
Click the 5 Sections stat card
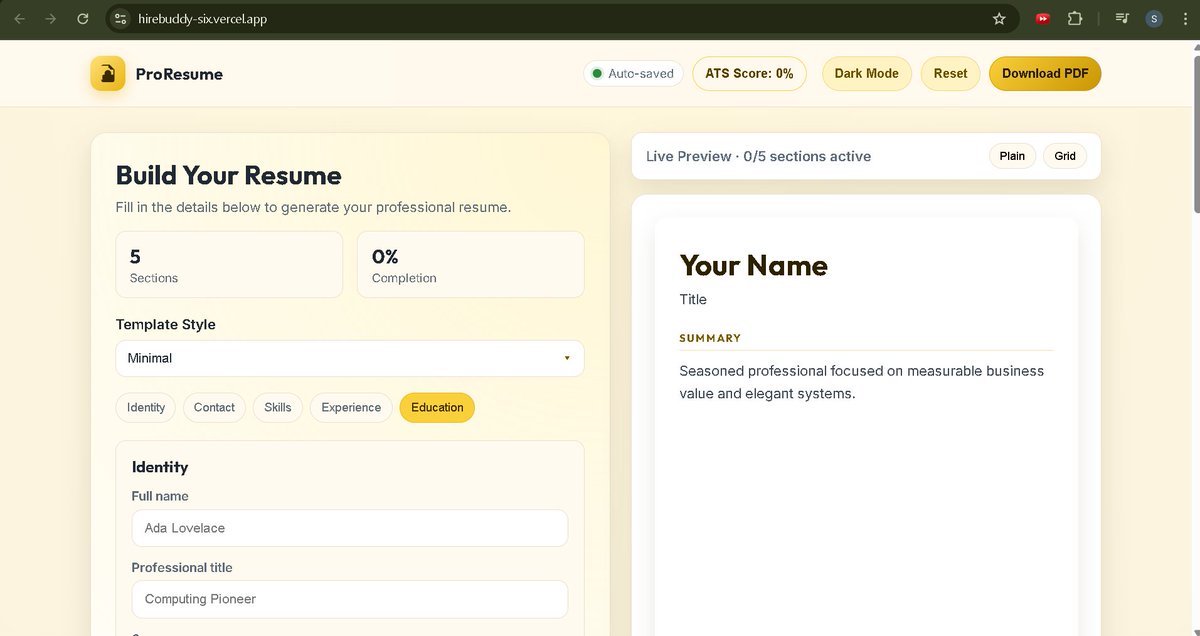(x=229, y=264)
